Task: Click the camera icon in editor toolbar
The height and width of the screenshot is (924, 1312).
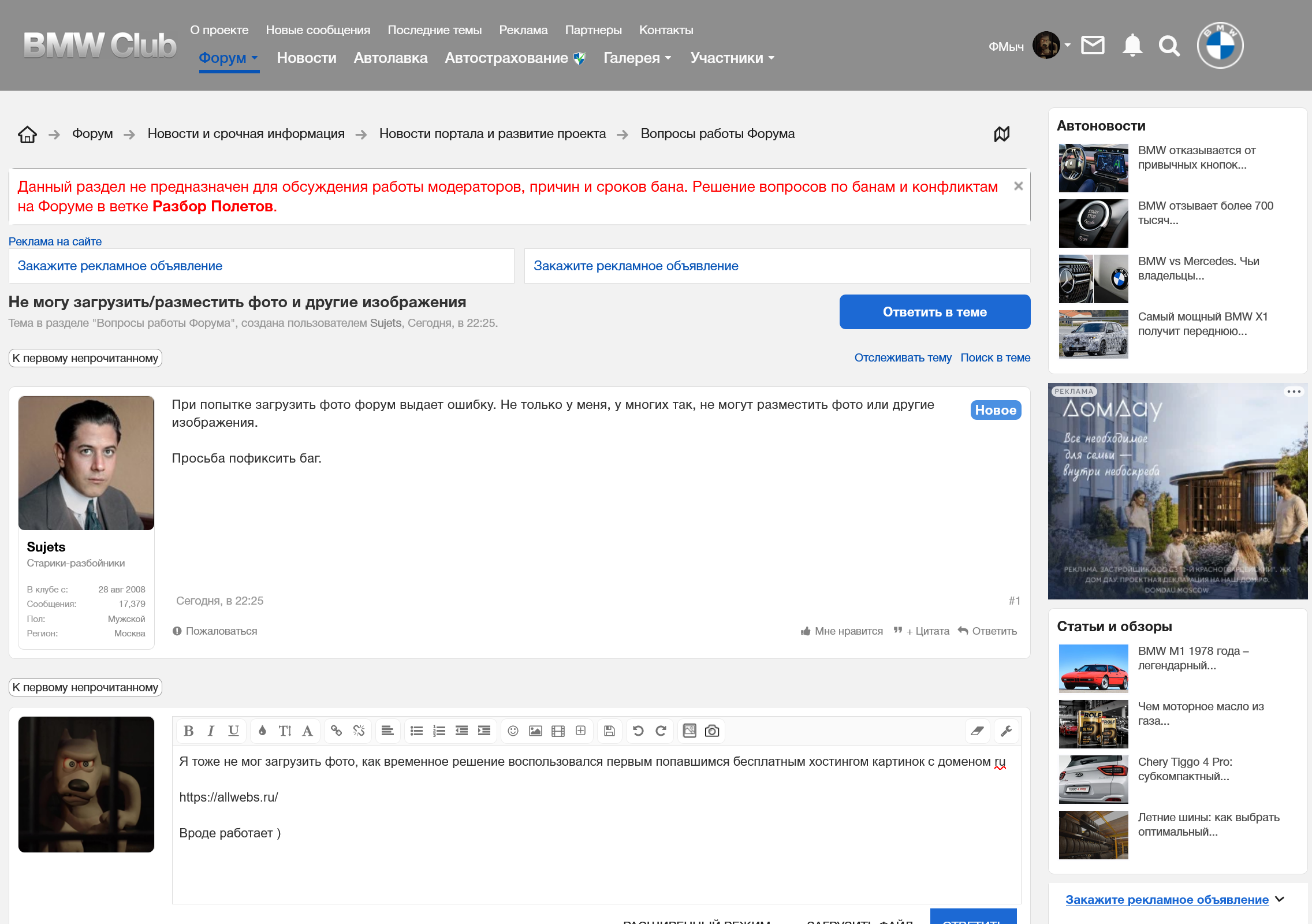Action: [x=712, y=731]
